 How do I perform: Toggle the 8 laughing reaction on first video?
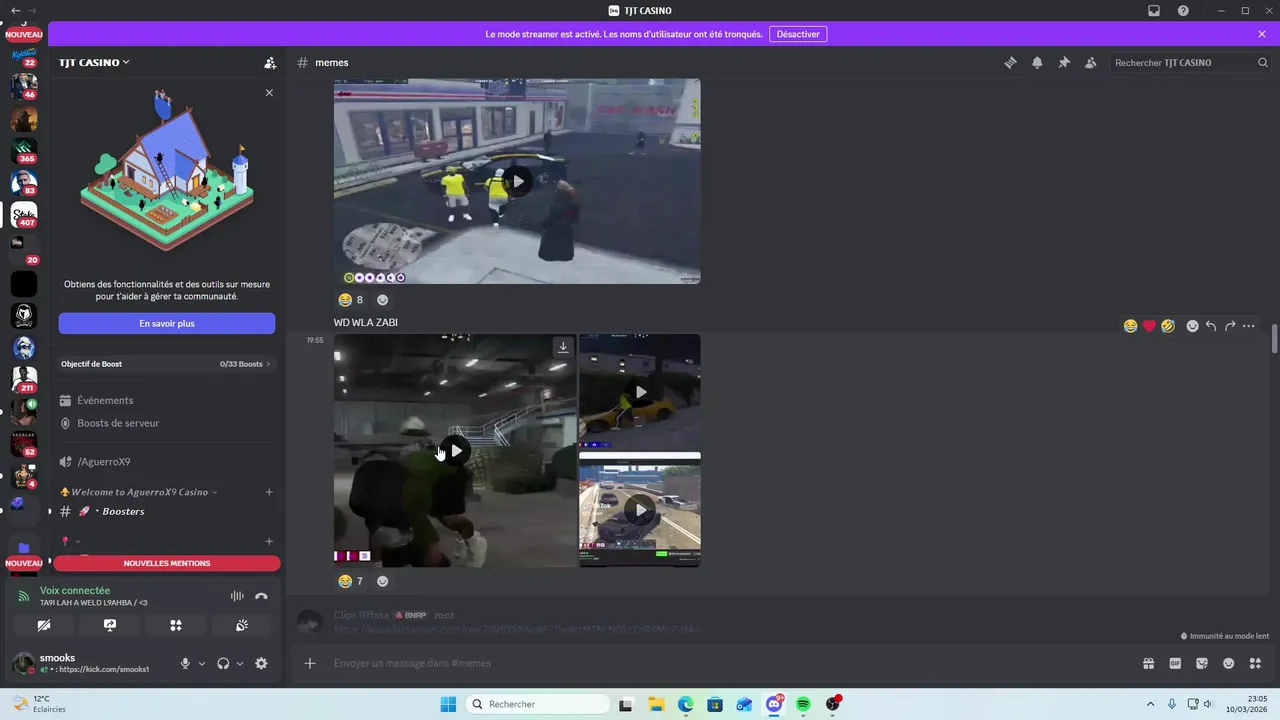point(351,299)
